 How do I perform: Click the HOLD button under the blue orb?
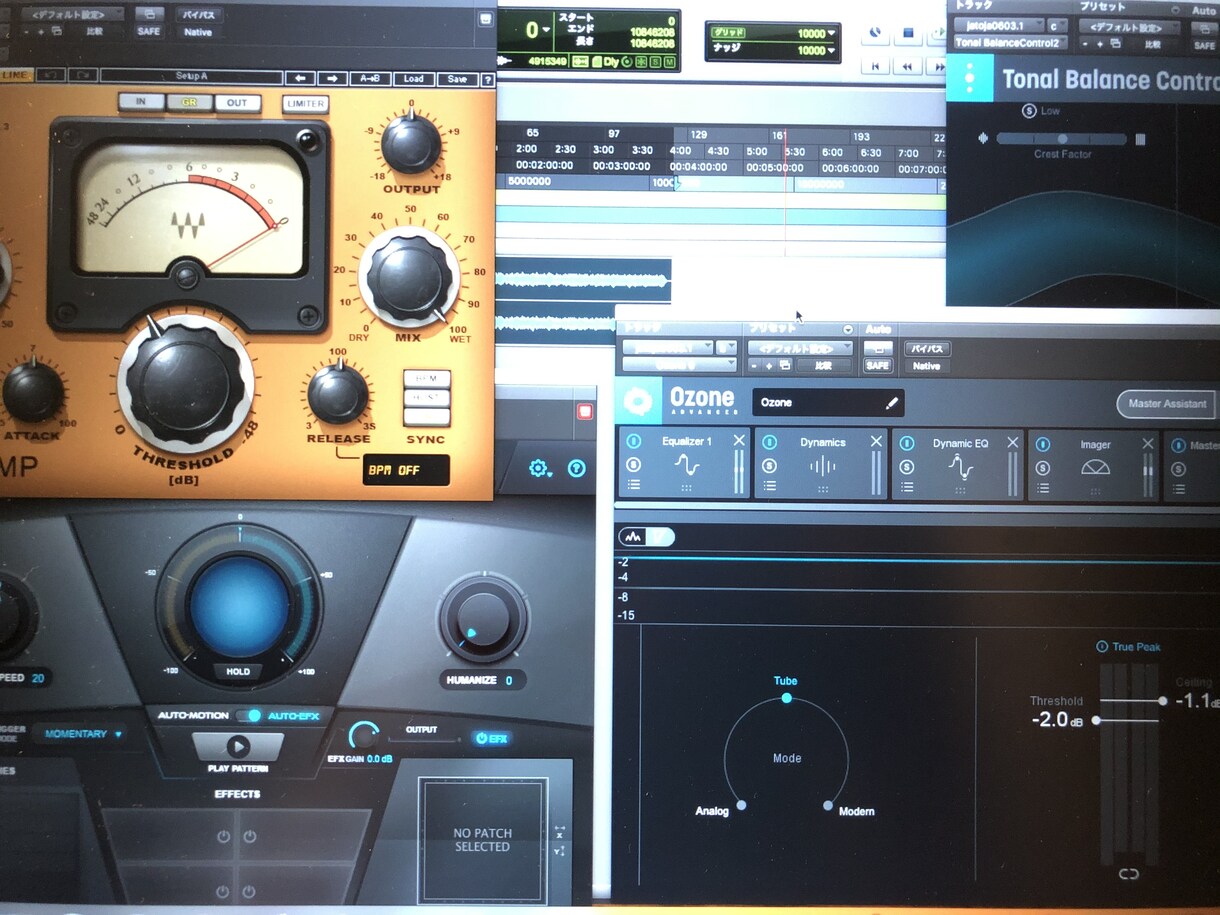pos(238,671)
